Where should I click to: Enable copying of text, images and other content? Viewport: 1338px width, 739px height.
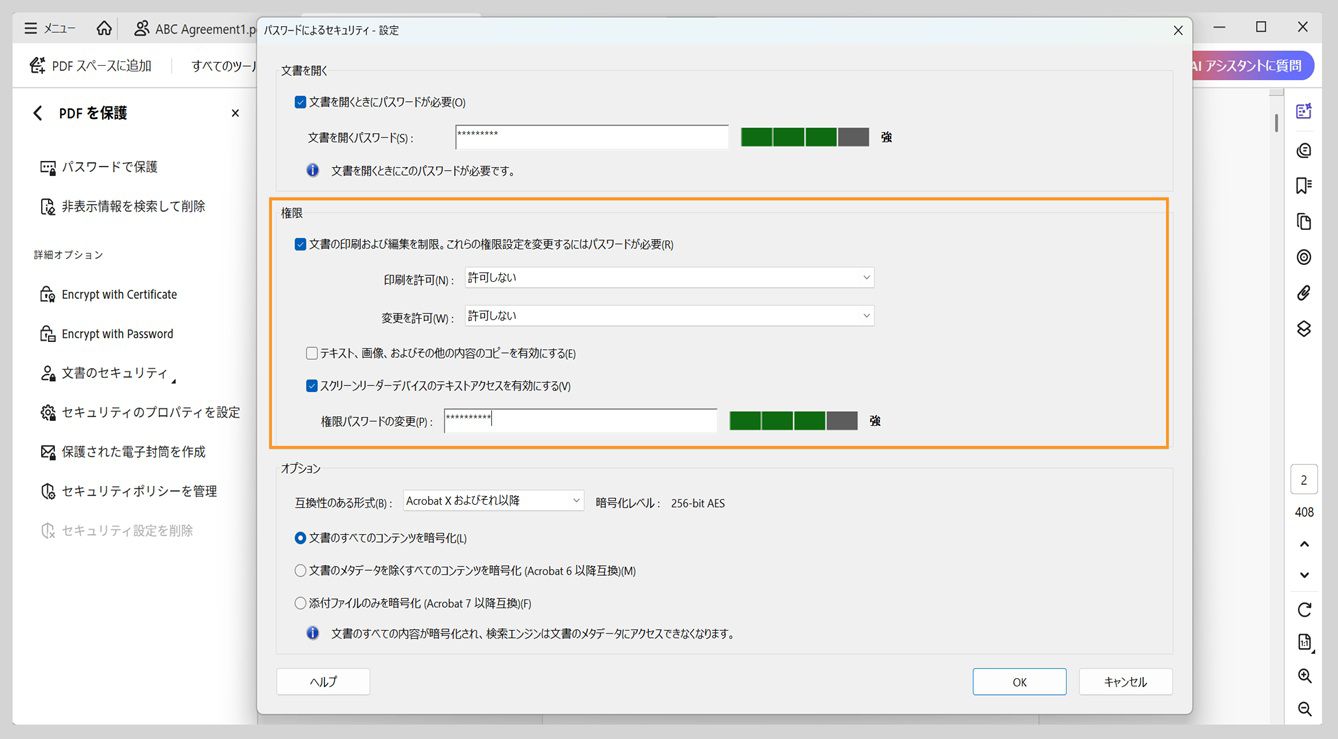pyautogui.click(x=312, y=353)
